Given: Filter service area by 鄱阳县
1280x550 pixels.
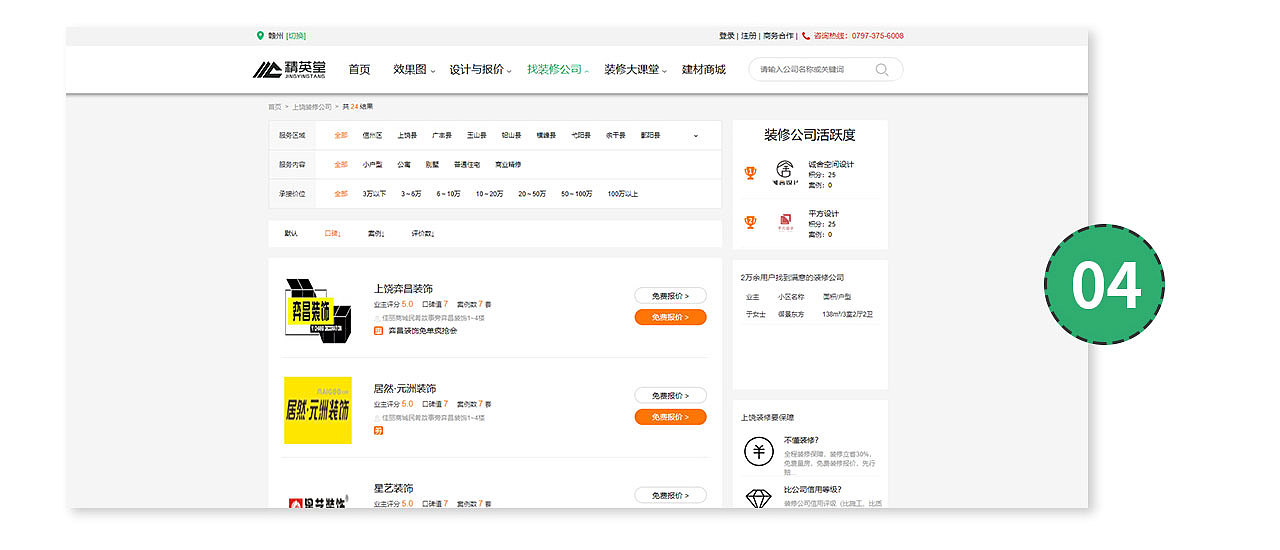Looking at the screenshot, I should pos(651,135).
